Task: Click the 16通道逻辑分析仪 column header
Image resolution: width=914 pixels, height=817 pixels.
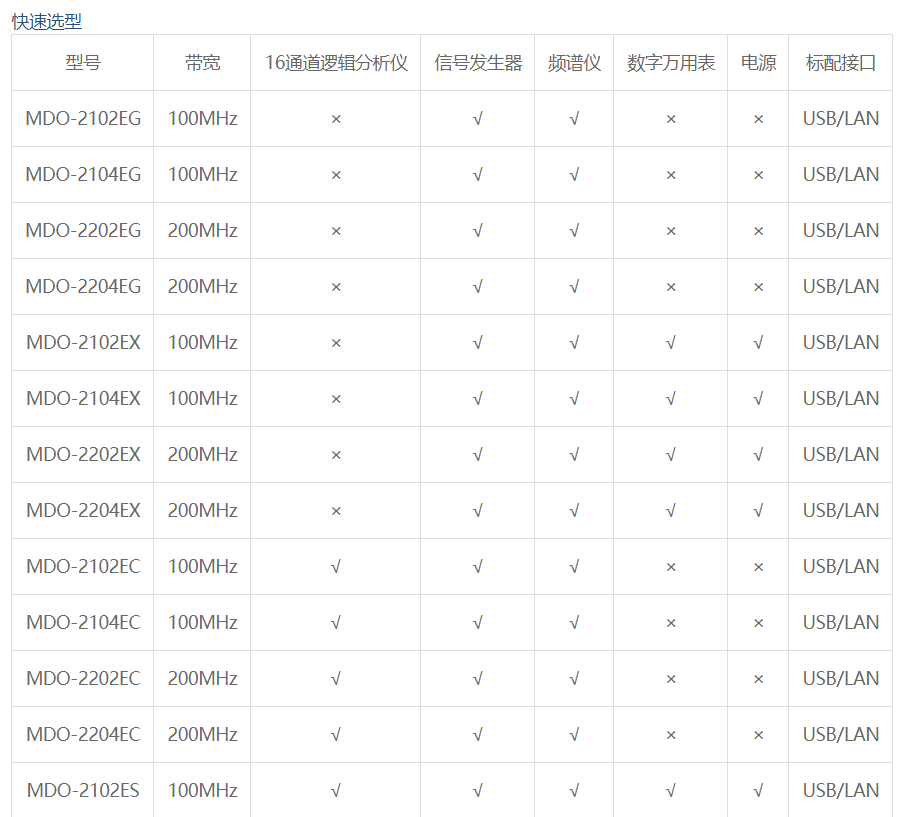Action: (336, 63)
